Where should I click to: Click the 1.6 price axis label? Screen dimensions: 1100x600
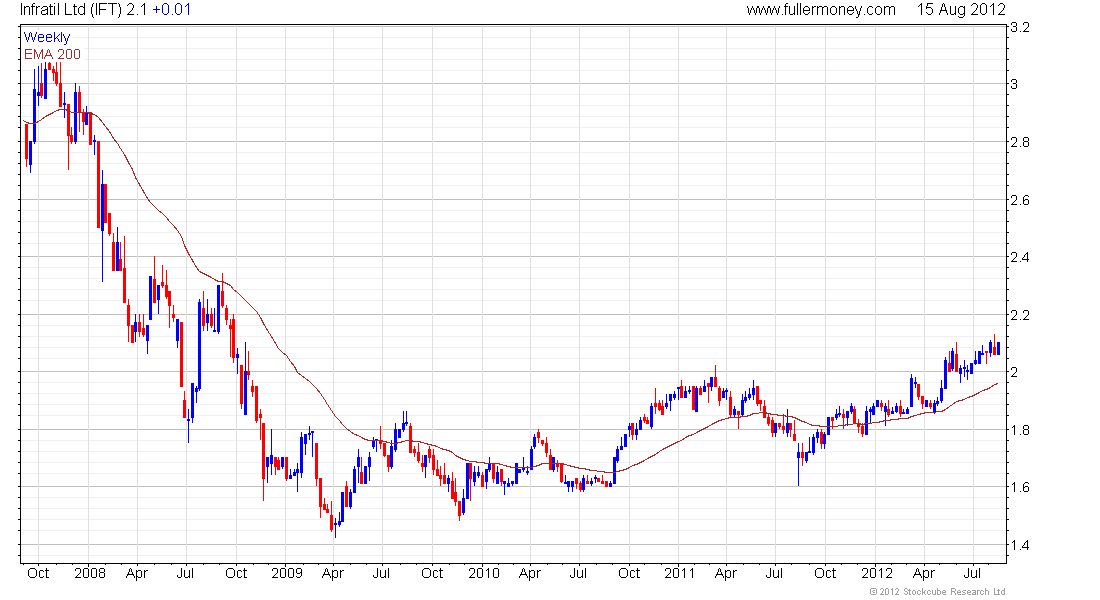(1019, 487)
